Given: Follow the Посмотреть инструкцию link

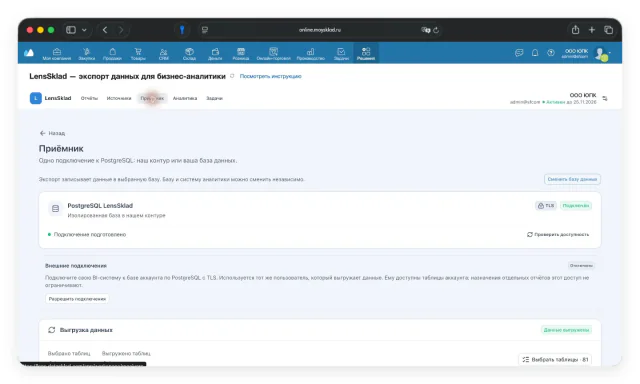Looking at the screenshot, I should [271, 76].
